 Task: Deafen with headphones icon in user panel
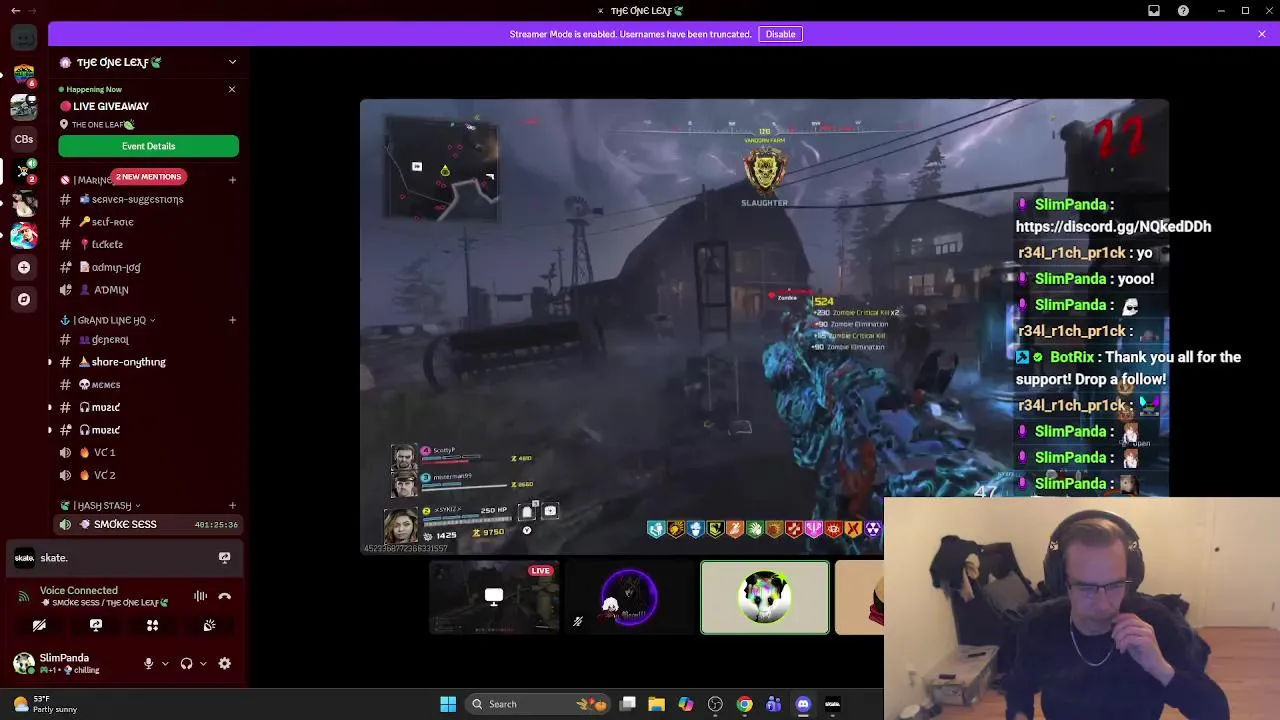[186, 663]
